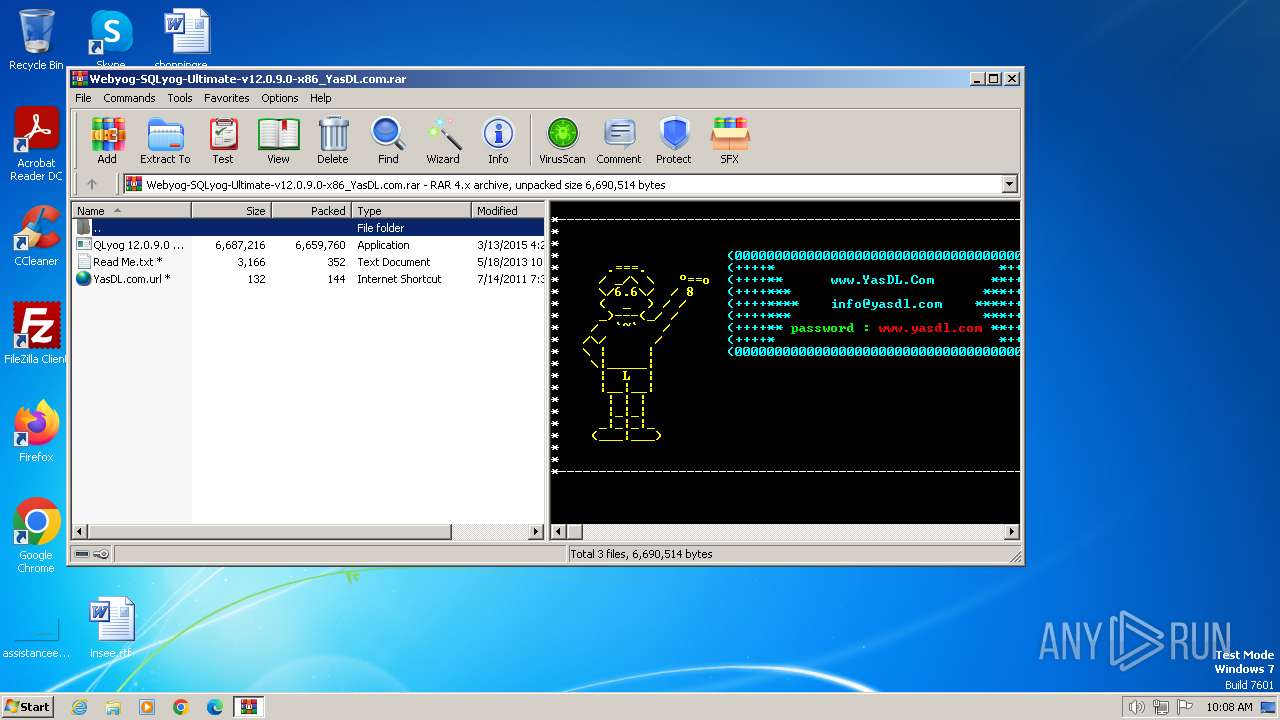Click the Add toolbar icon

[107, 141]
